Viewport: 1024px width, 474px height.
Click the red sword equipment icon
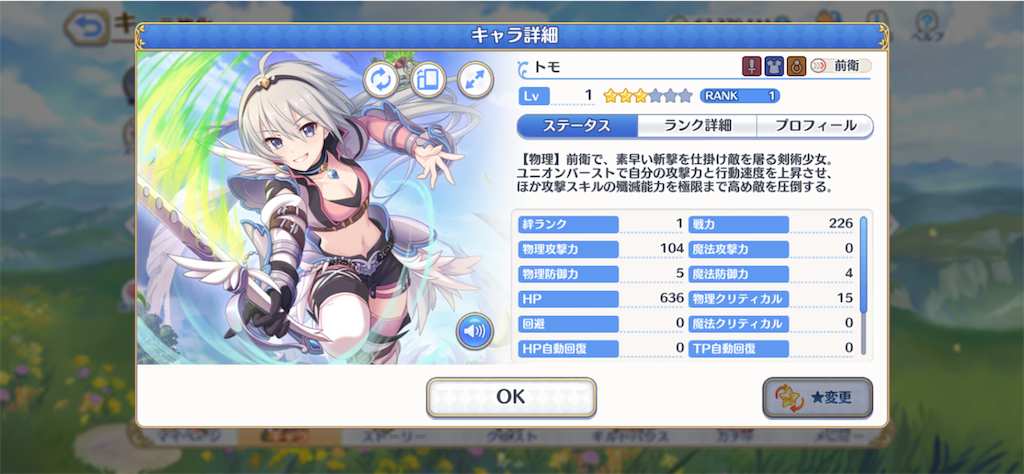752,66
